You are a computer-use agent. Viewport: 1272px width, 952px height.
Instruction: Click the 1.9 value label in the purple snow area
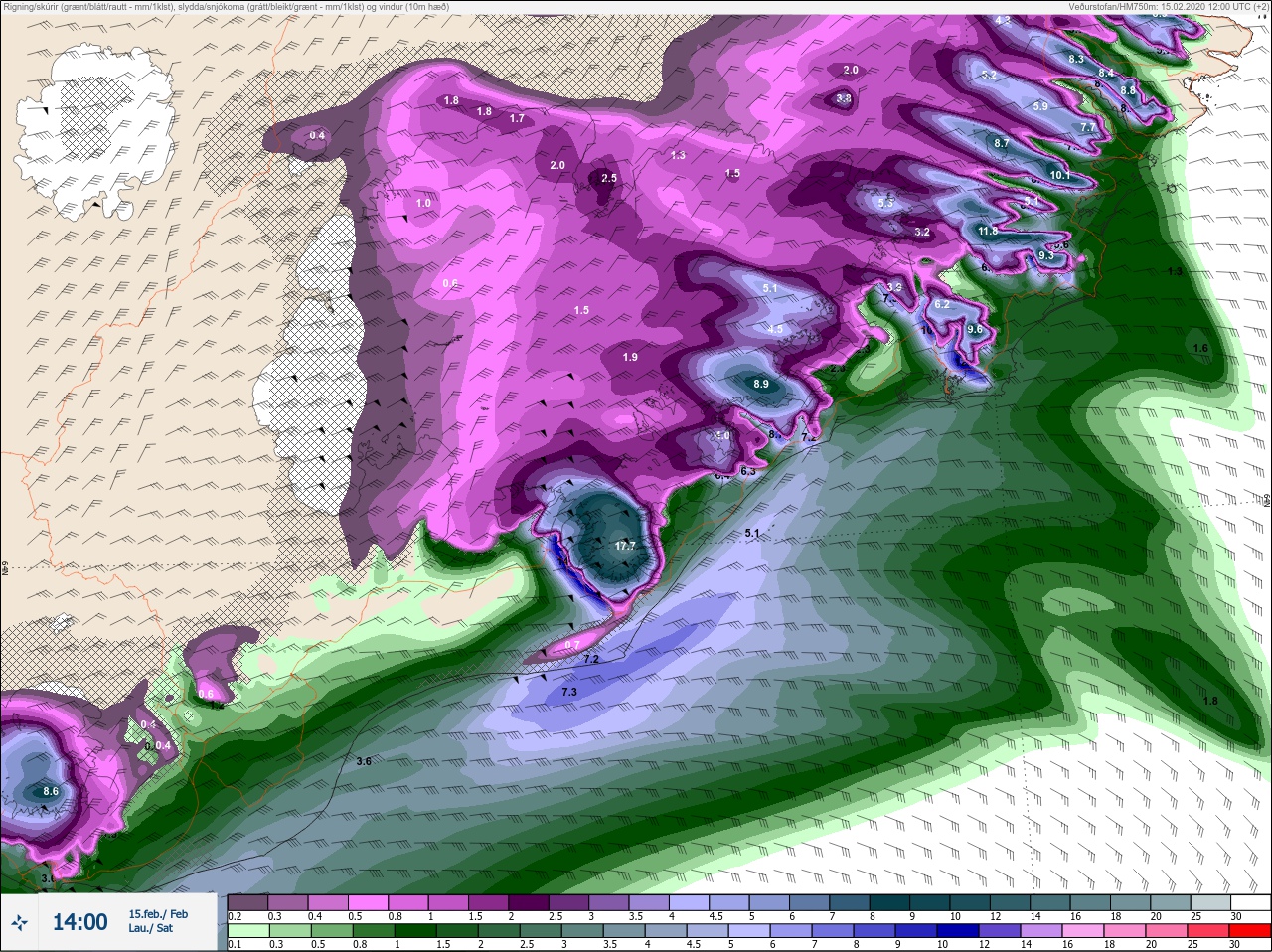coord(630,357)
